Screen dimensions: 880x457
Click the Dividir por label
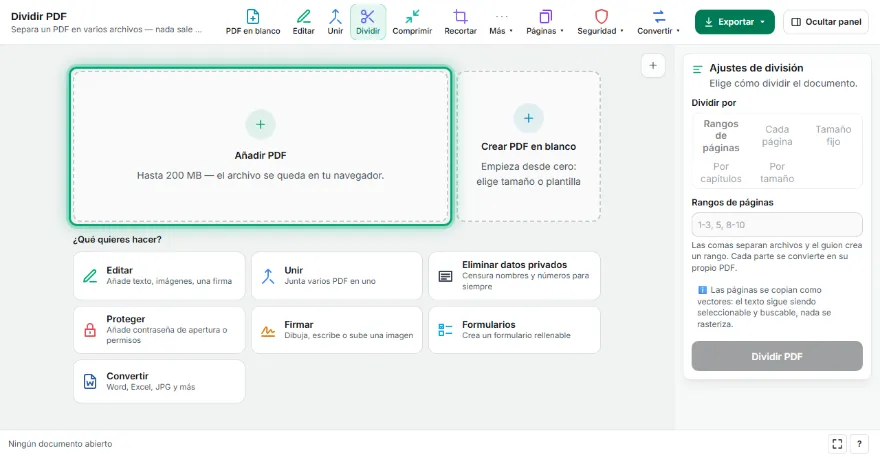(713, 103)
